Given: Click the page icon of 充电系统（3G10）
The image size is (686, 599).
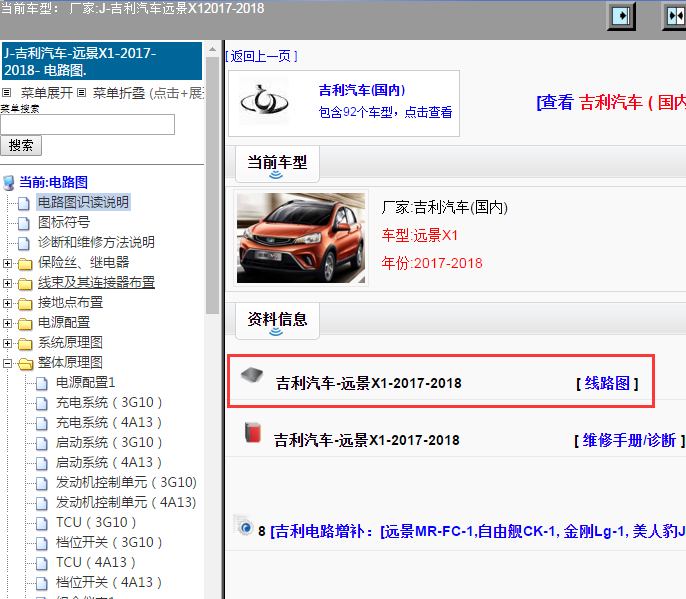Looking at the screenshot, I should tap(42, 403).
